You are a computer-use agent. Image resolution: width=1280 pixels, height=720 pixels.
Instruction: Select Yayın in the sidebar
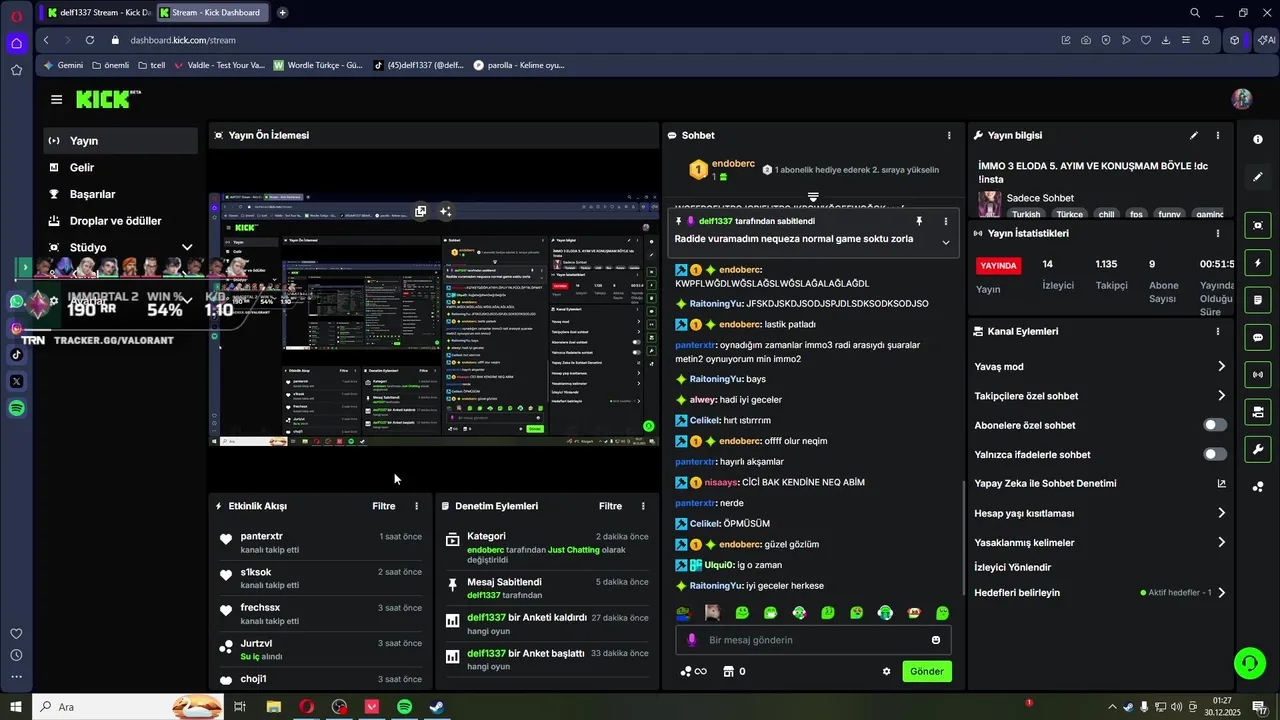coord(120,141)
